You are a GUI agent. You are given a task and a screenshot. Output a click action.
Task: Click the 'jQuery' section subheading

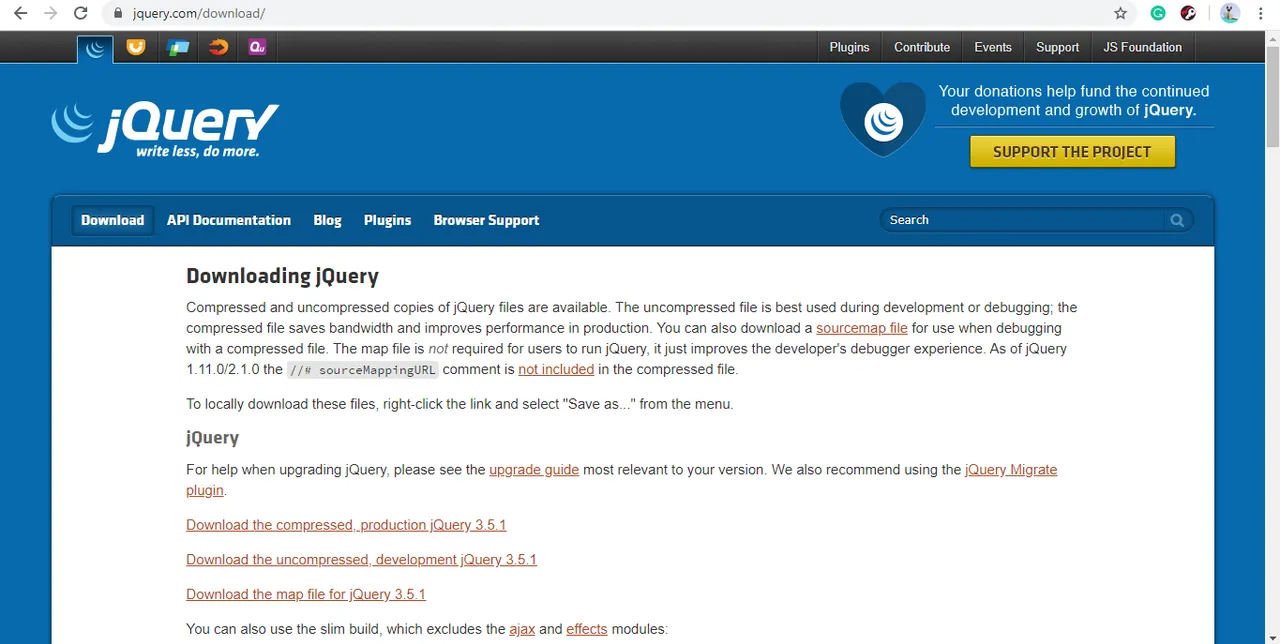[212, 438]
